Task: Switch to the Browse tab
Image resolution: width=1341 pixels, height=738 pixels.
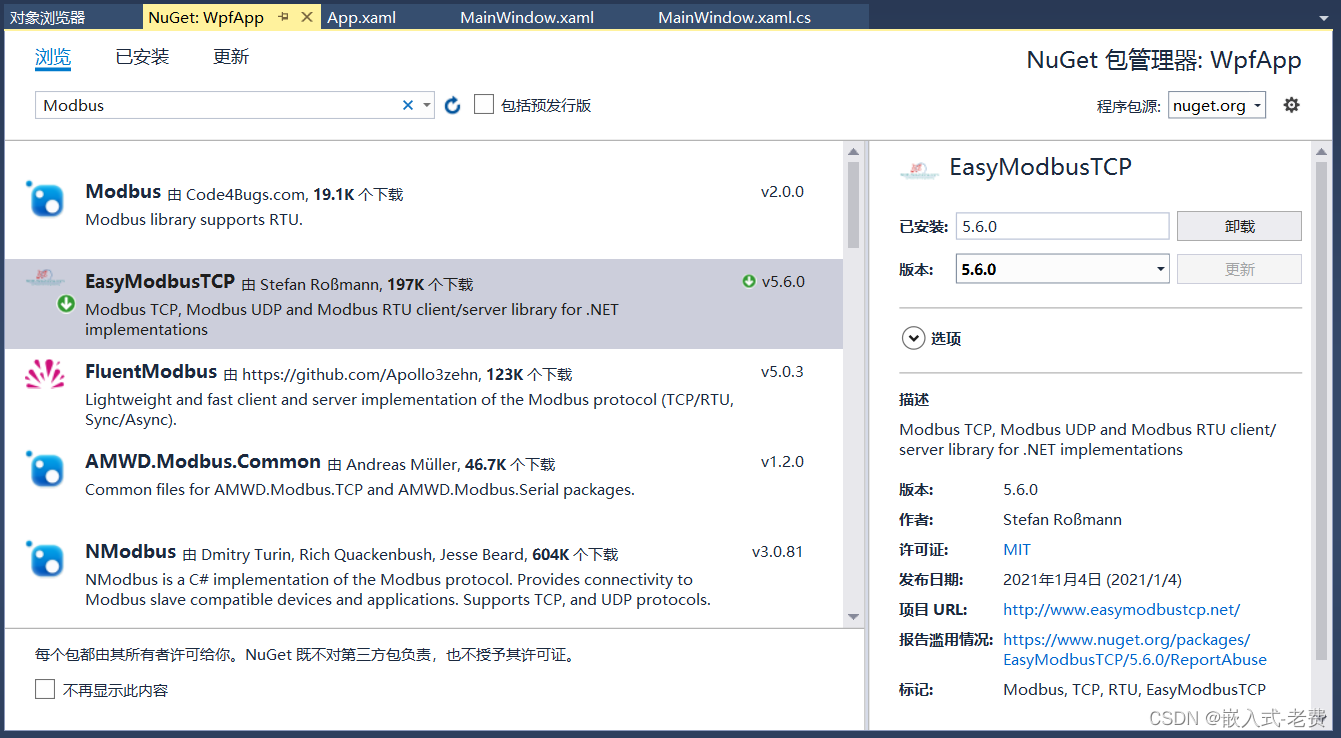Action: 53,57
